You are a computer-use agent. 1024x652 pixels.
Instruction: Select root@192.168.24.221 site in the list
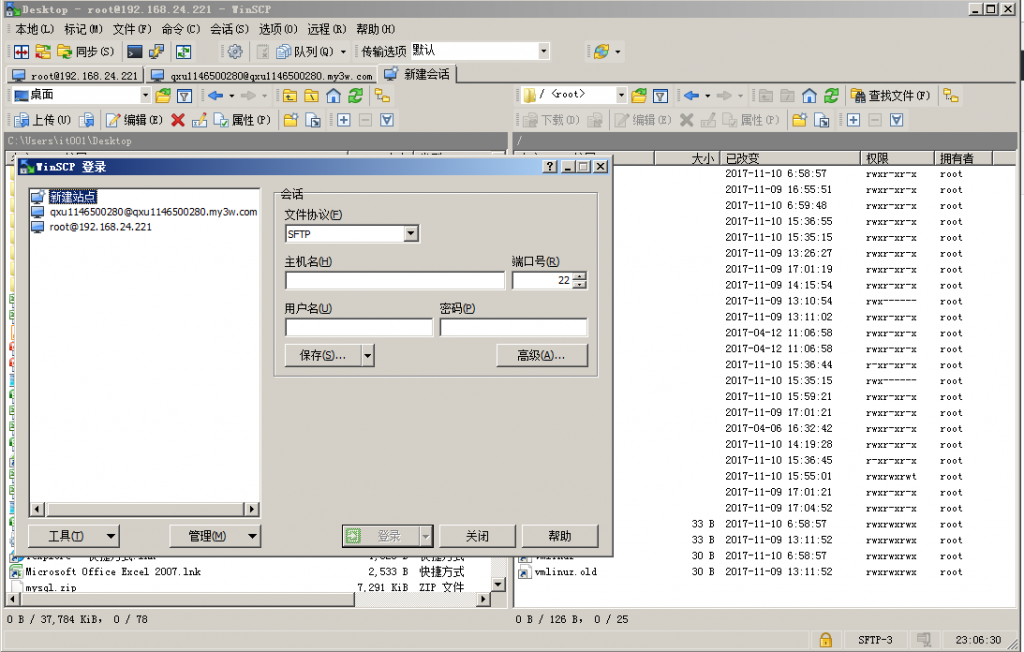(x=100, y=227)
